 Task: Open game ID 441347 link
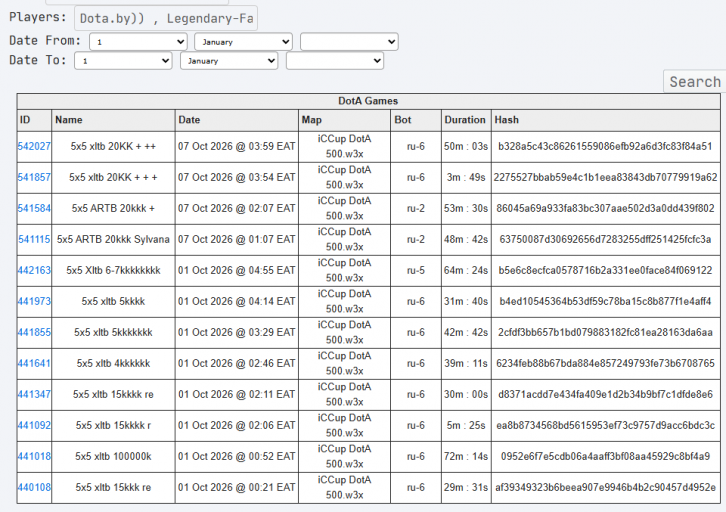[x=34, y=394]
